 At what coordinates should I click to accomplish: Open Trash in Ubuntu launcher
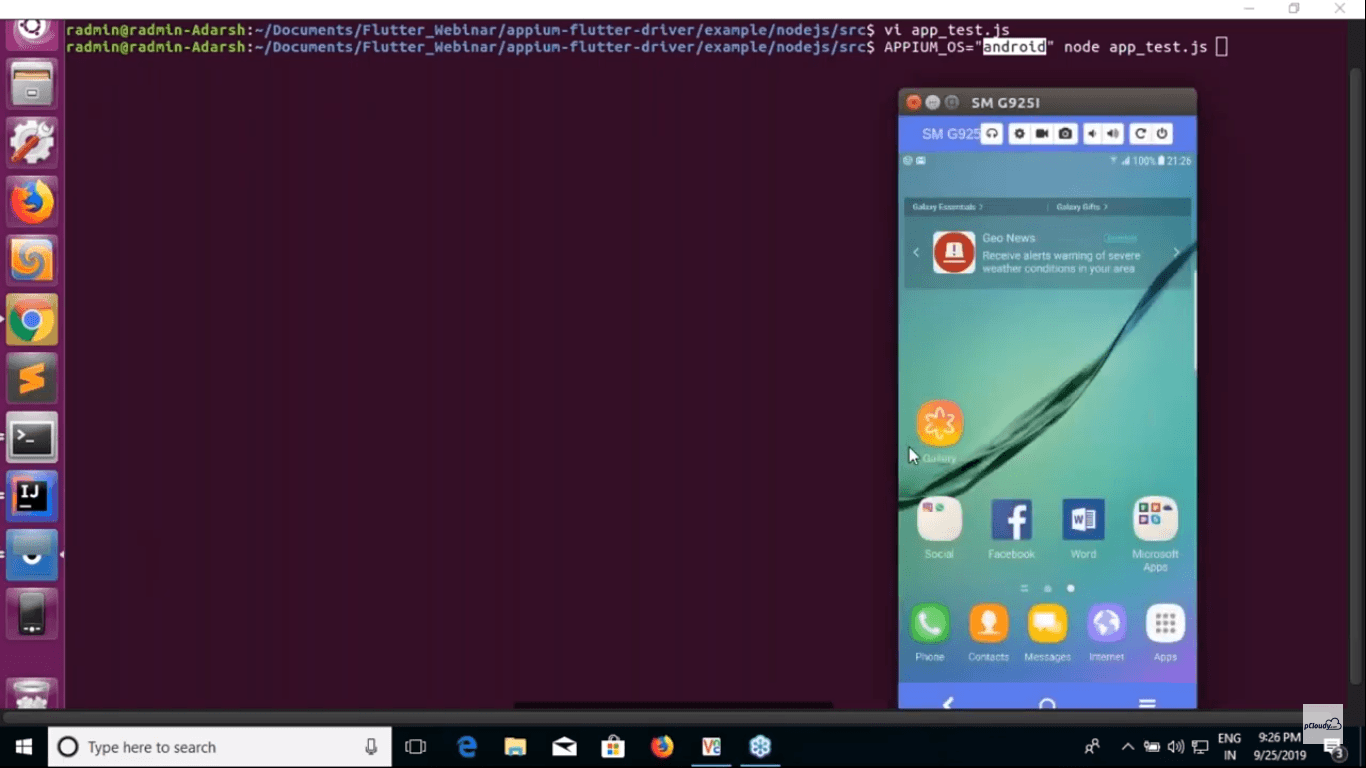[32, 693]
